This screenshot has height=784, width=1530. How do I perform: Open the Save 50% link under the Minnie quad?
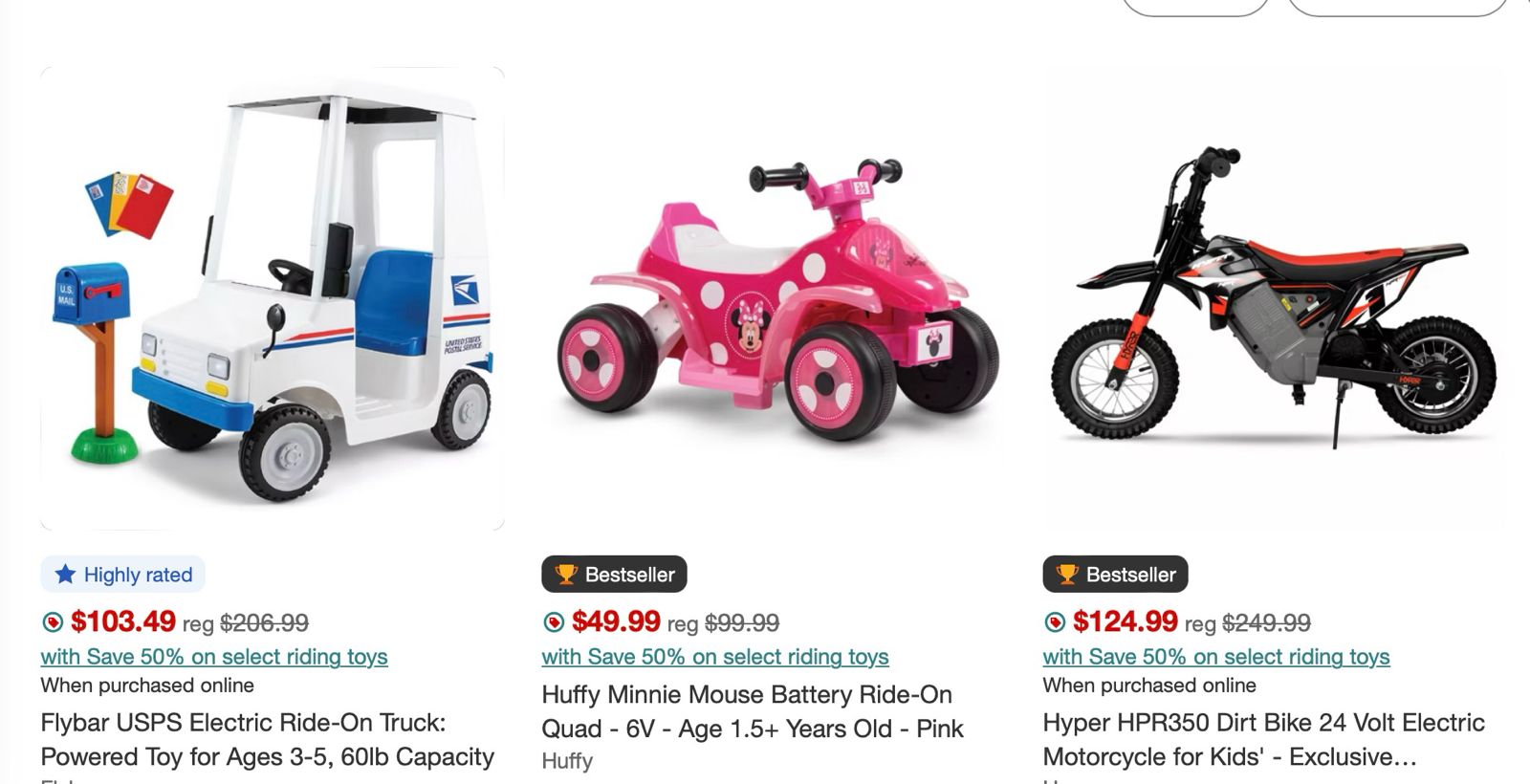pos(715,657)
